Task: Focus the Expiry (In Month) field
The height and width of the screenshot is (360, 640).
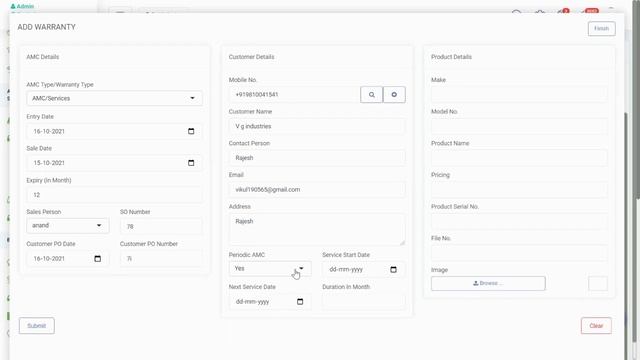Action: coord(114,195)
